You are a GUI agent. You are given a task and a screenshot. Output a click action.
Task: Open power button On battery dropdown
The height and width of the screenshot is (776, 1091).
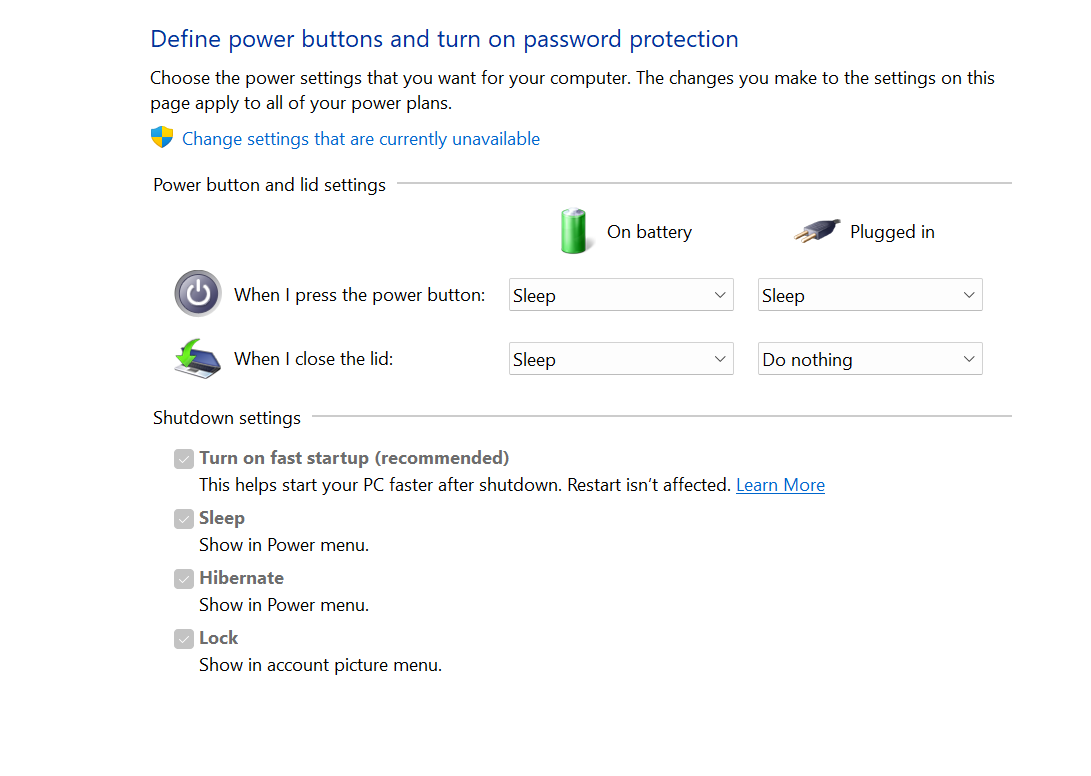[621, 295]
